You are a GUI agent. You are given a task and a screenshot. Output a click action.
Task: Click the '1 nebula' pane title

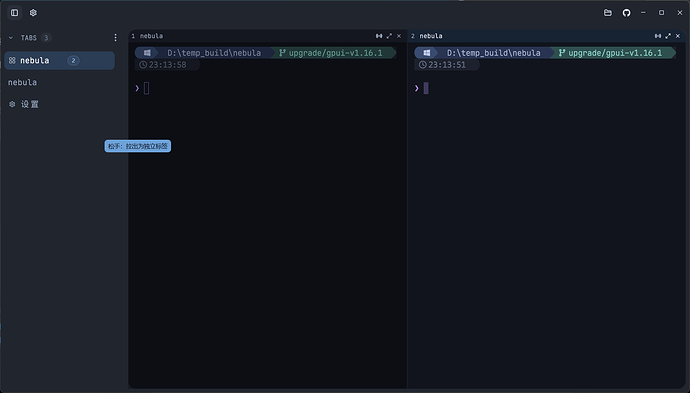click(147, 36)
